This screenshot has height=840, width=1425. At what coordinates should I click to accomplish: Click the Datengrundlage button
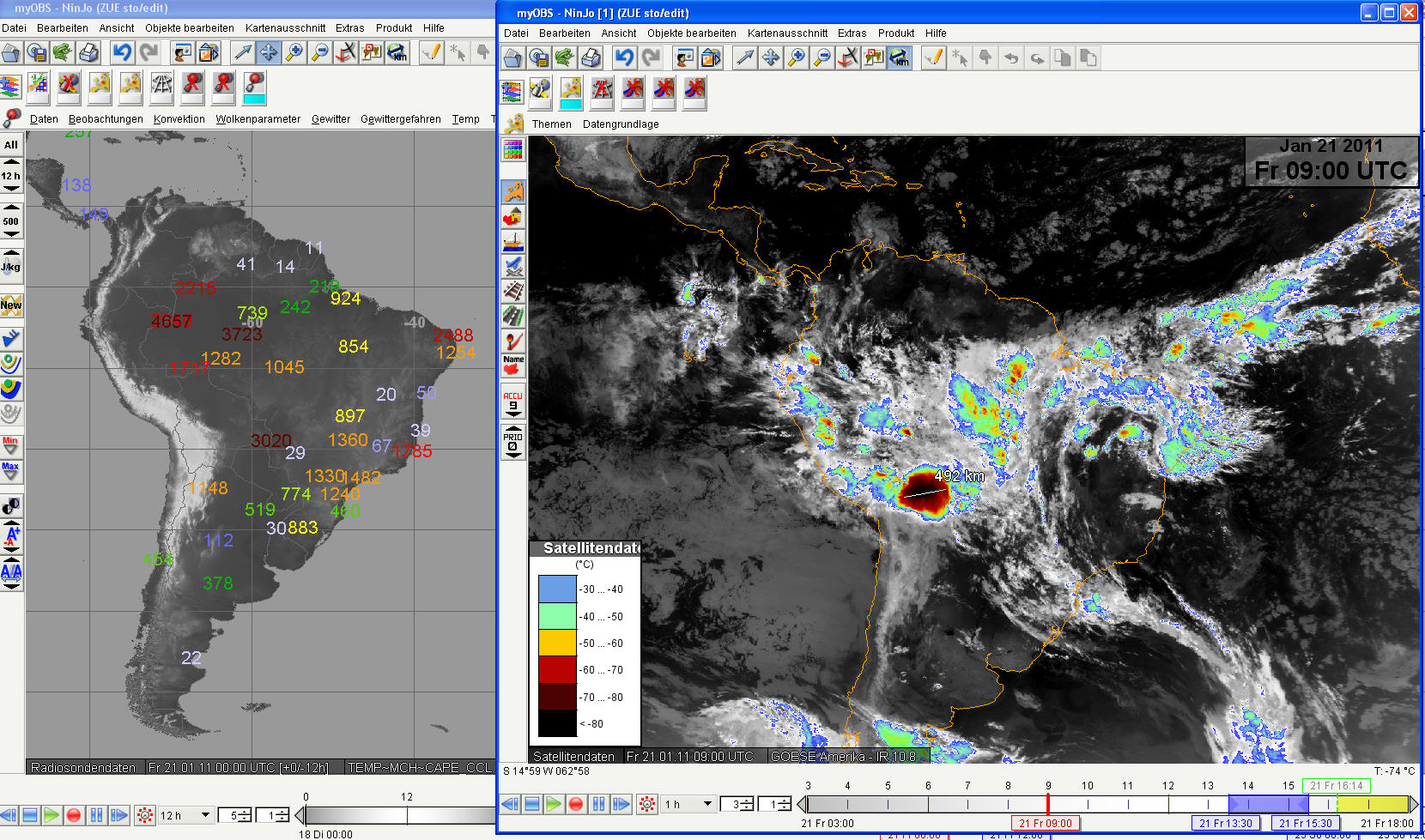pos(621,124)
